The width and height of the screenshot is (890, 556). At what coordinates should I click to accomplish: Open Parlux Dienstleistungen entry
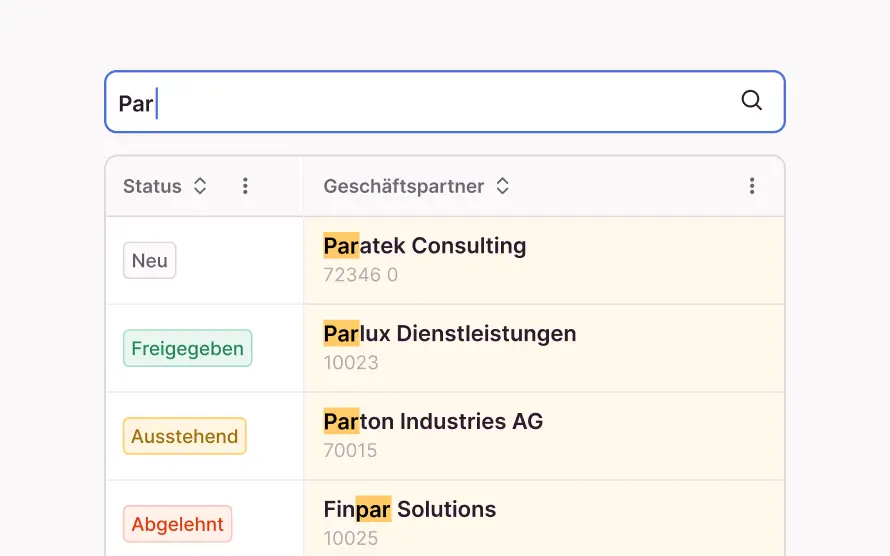(x=449, y=334)
